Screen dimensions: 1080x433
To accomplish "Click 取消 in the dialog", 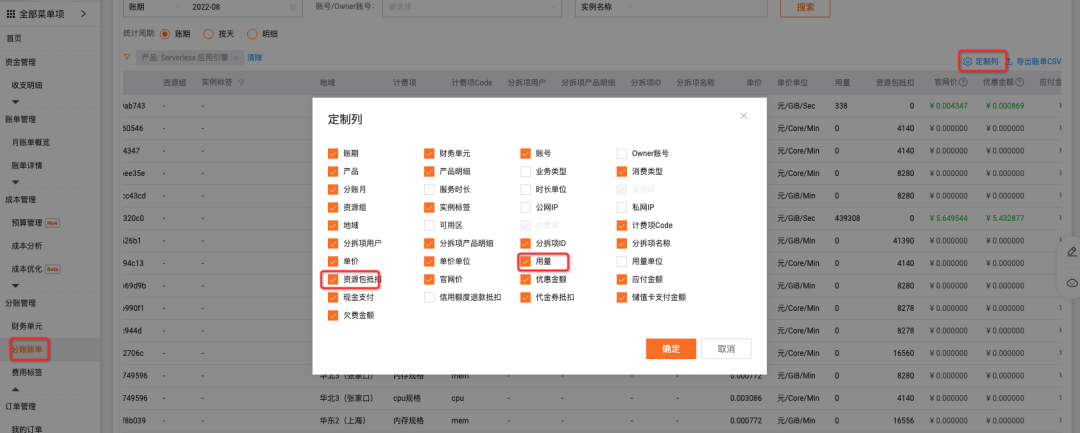I will coord(726,349).
